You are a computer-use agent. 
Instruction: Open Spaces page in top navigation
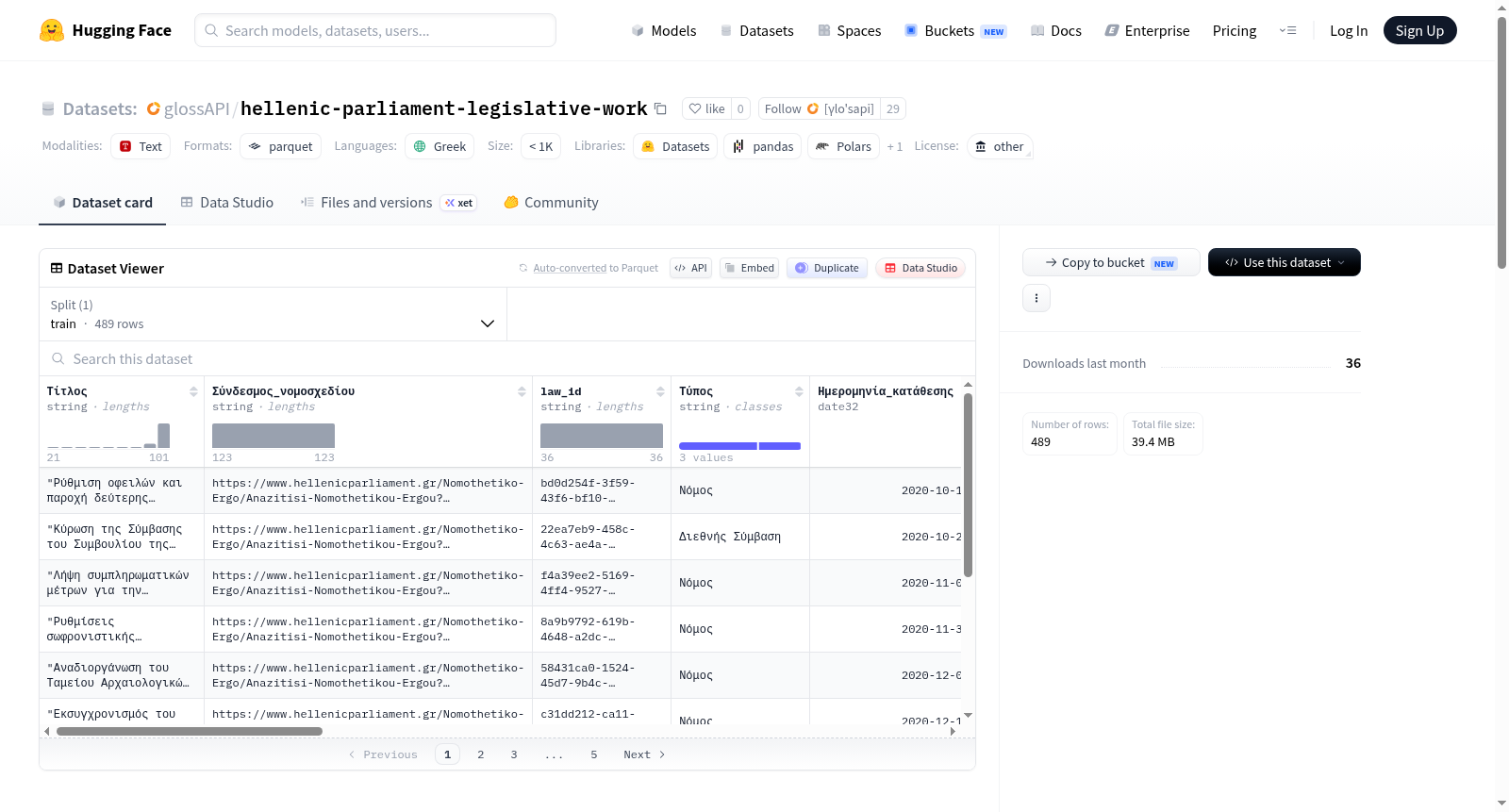[x=850, y=30]
